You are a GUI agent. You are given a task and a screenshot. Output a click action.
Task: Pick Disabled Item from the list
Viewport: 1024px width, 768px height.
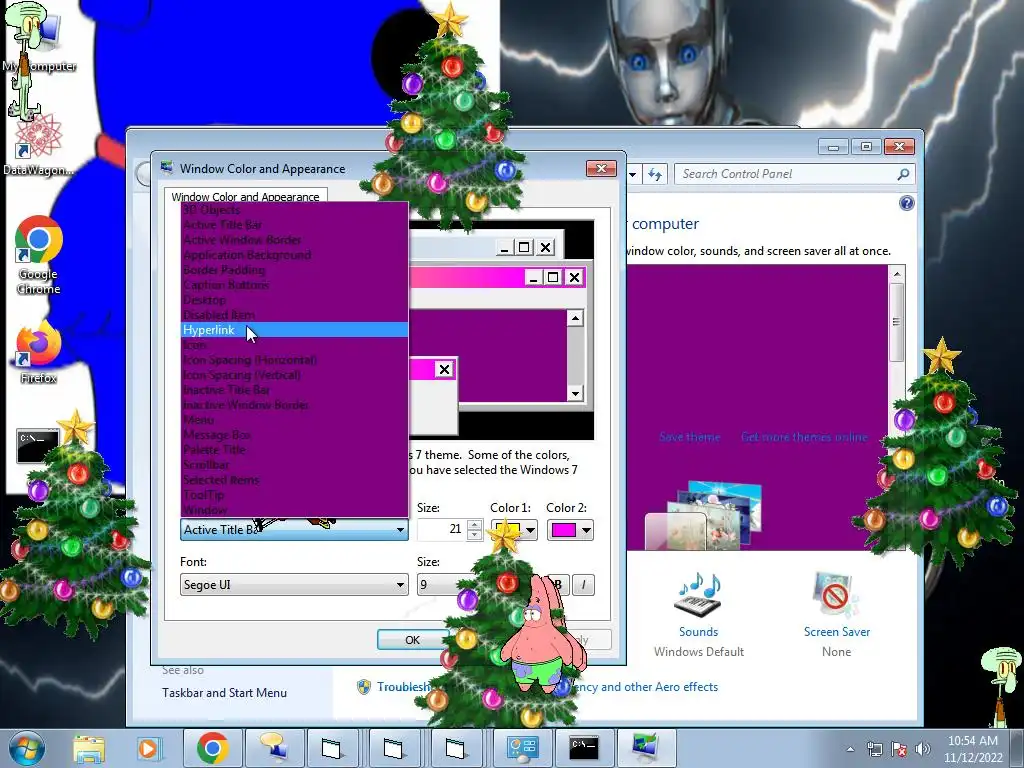pos(295,315)
